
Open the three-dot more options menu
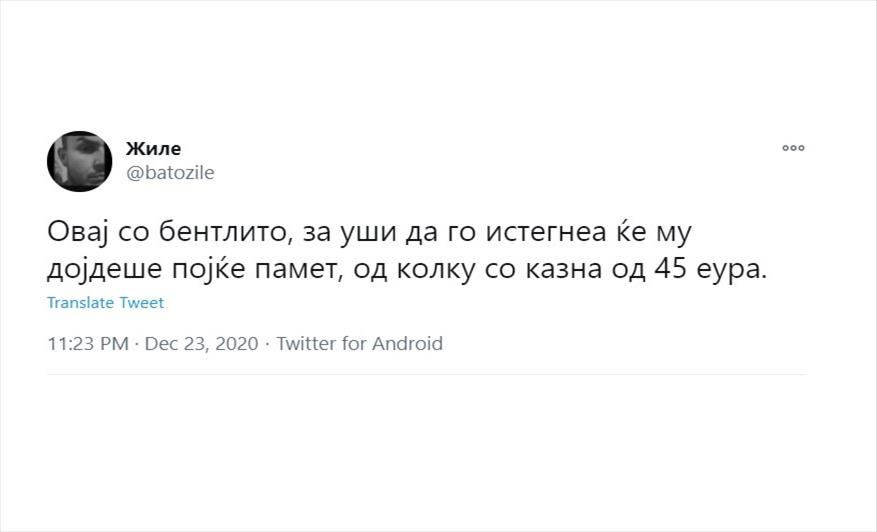click(793, 148)
